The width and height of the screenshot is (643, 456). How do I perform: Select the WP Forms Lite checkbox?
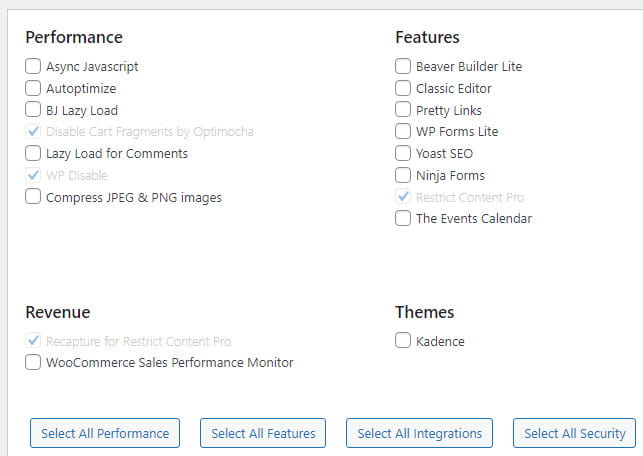[403, 132]
